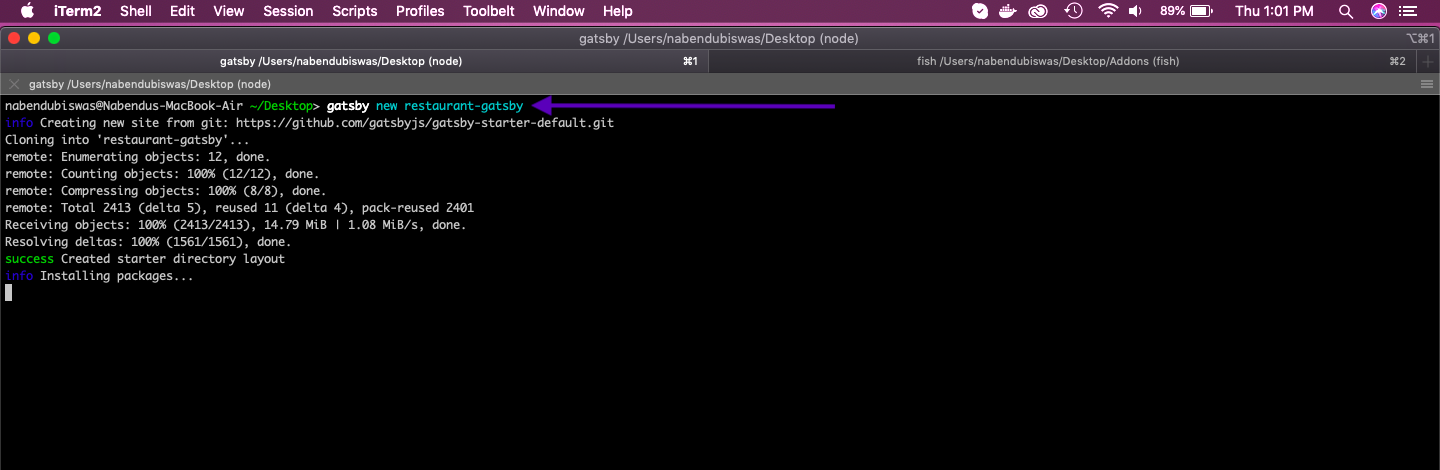Click the 'Resolving deltas: 100%' line
1440x470 pixels.
(148, 242)
